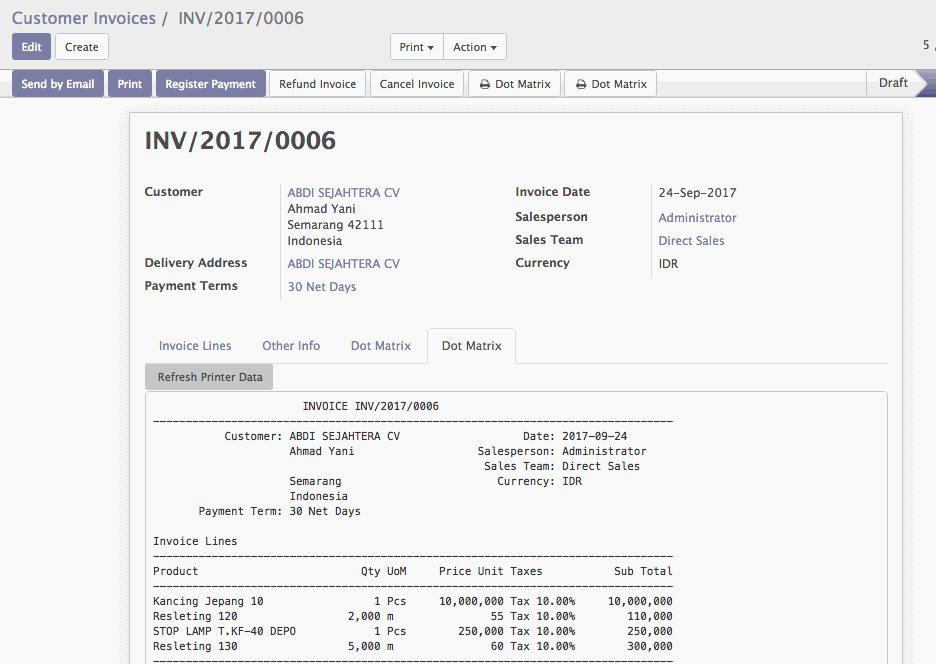Click 'Resleting 120' product line

(x=195, y=616)
